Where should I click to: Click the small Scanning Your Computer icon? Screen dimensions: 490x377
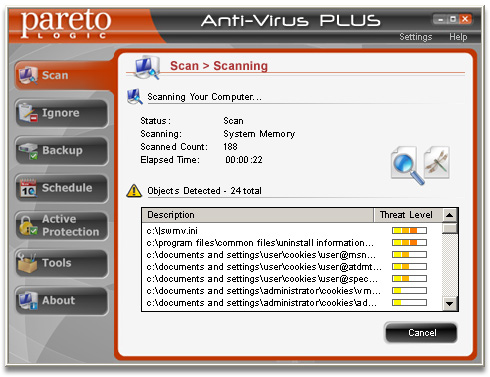135,96
